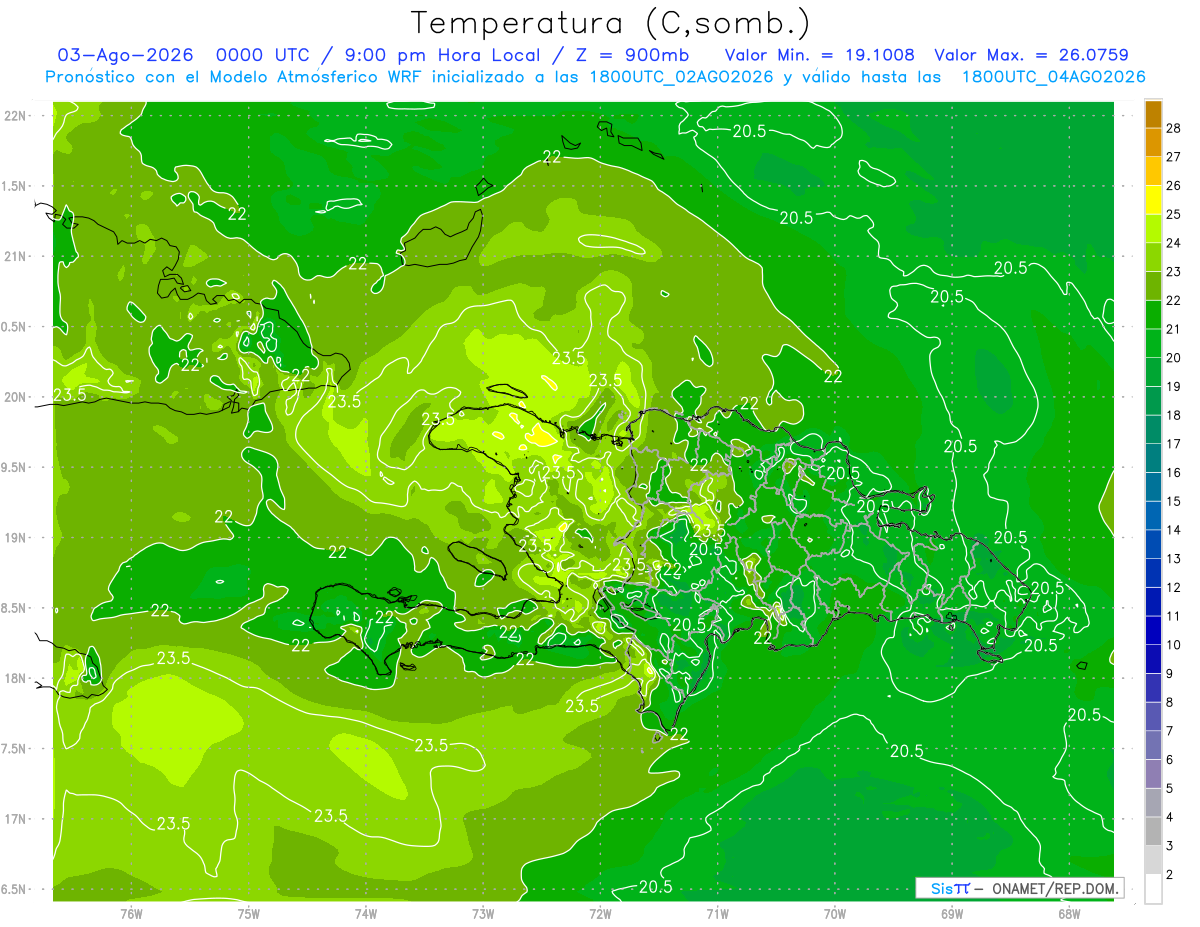The image size is (1200, 927).
Task: Click the latitude axis label "20N"
Action: coord(15,397)
